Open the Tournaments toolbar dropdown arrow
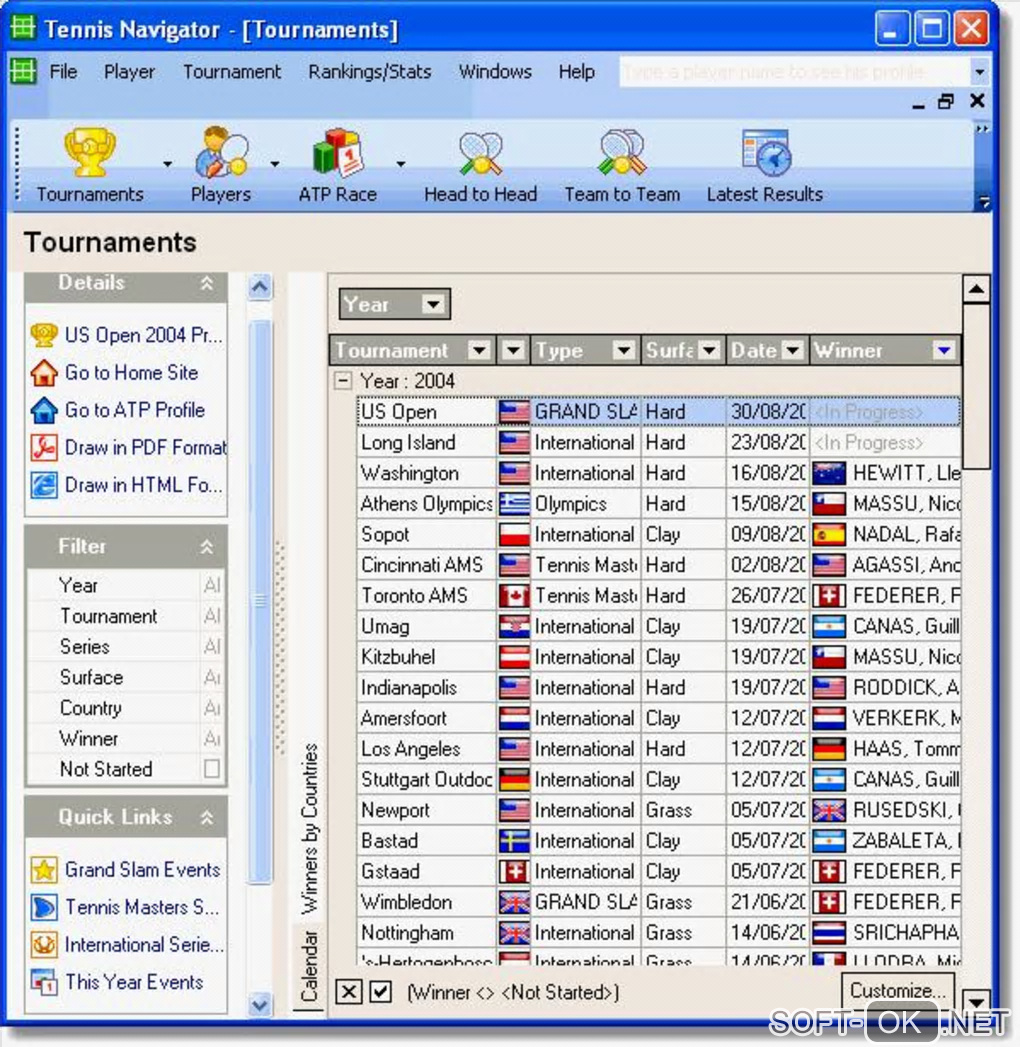This screenshot has width=1020, height=1047. coord(167,164)
